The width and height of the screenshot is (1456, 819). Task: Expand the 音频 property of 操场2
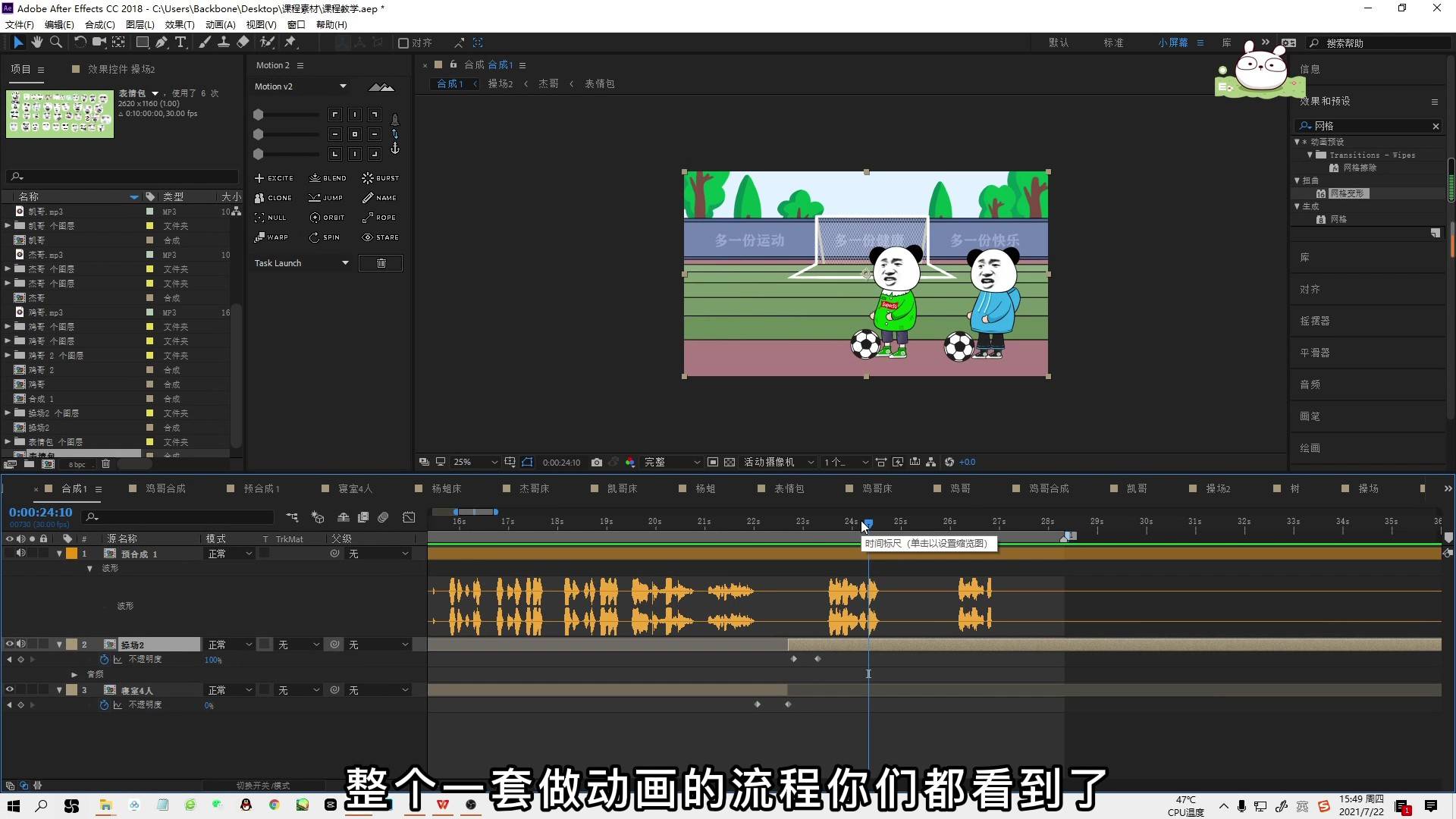pyautogui.click(x=74, y=674)
